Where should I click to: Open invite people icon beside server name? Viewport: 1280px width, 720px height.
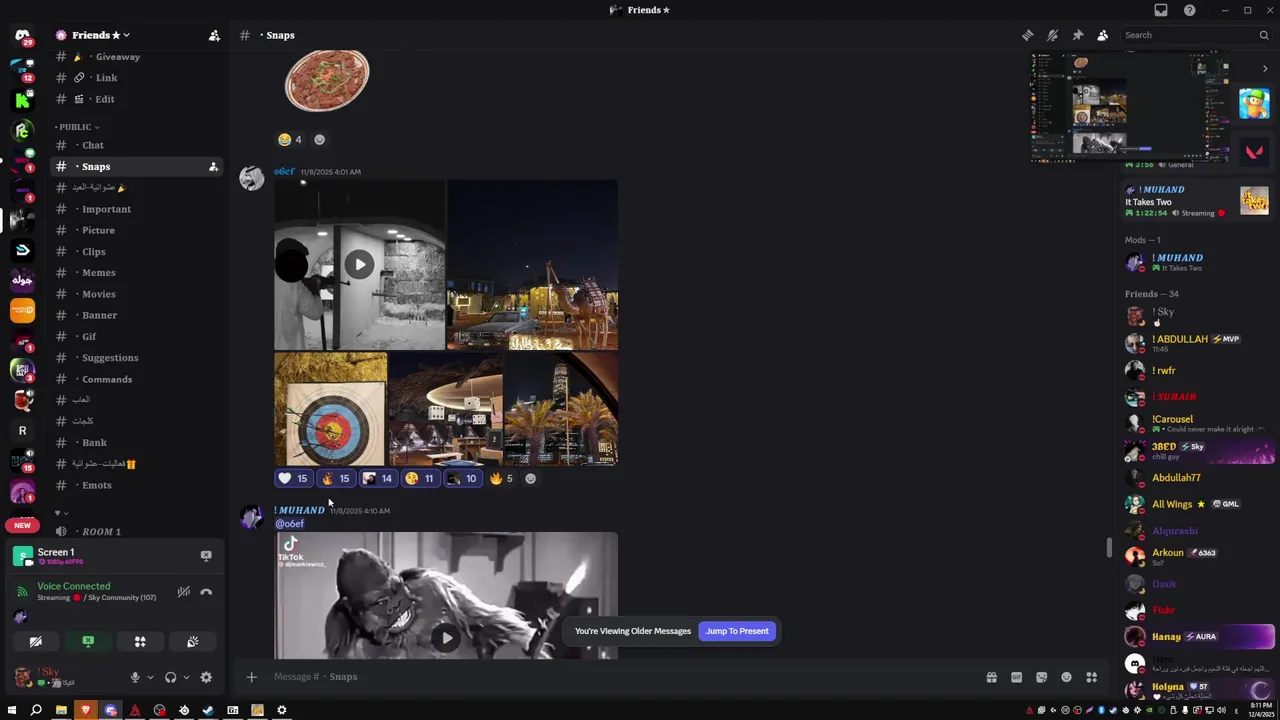[x=214, y=35]
